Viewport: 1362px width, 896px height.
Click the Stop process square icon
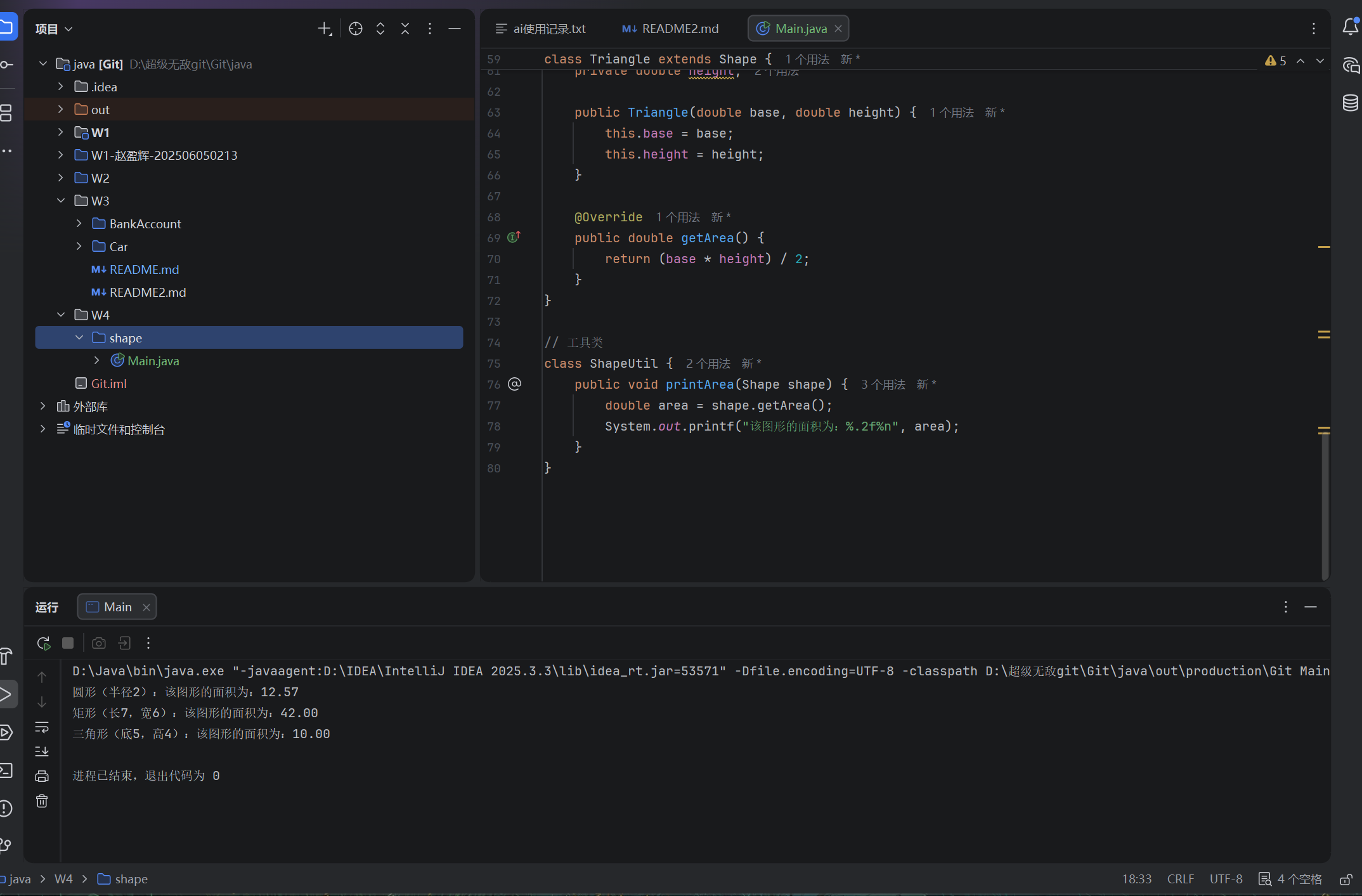[x=68, y=643]
